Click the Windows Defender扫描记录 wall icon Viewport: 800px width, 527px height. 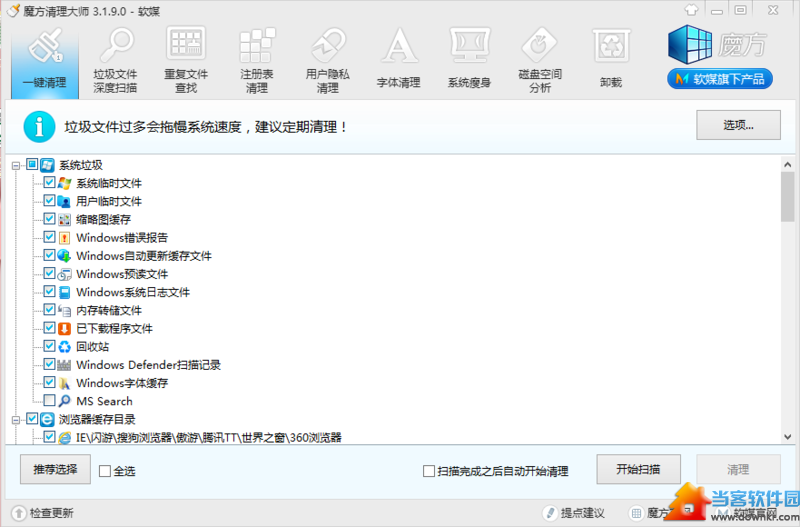64,365
